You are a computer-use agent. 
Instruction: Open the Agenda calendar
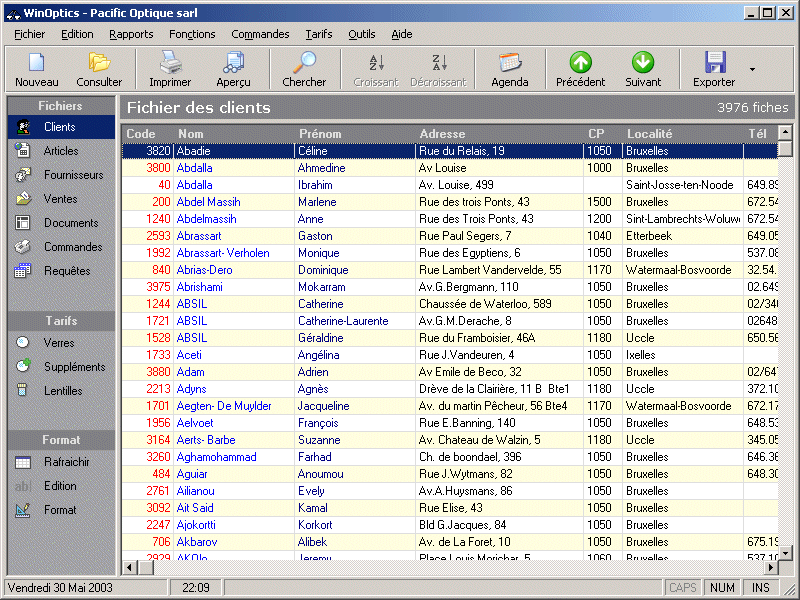click(510, 63)
